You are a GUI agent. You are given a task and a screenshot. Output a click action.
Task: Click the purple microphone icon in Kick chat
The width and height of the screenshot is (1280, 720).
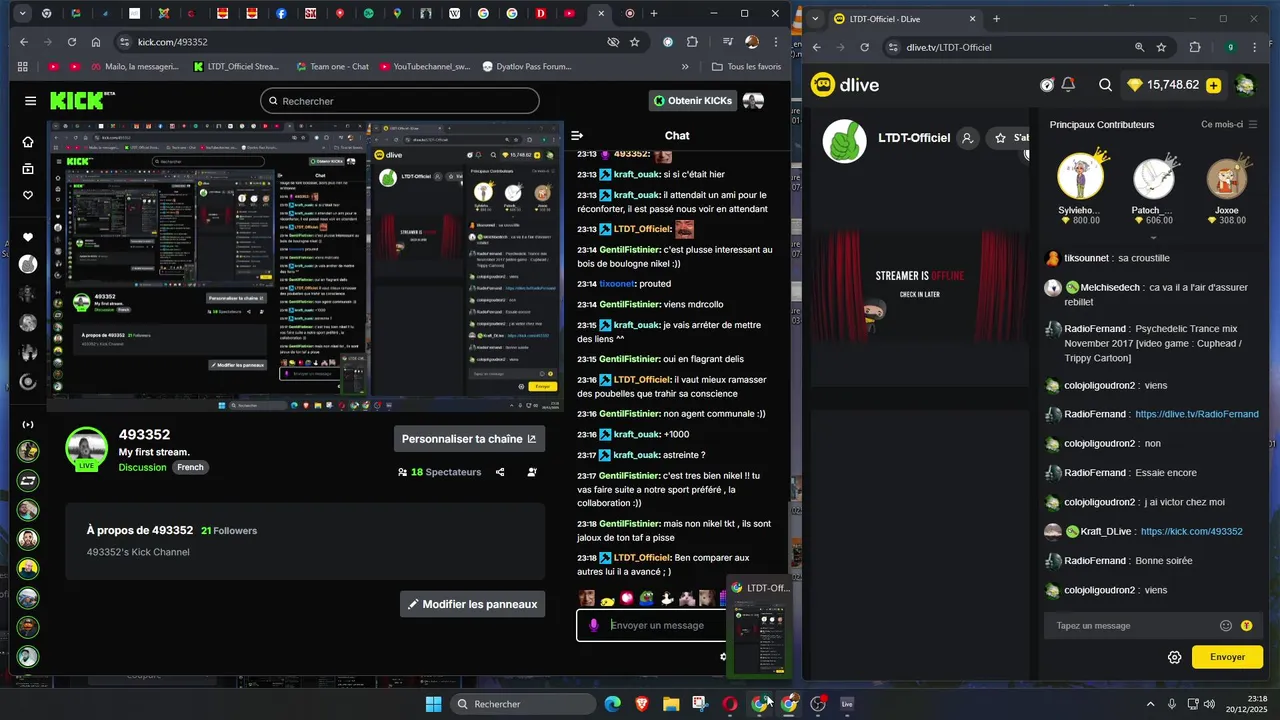click(x=594, y=625)
